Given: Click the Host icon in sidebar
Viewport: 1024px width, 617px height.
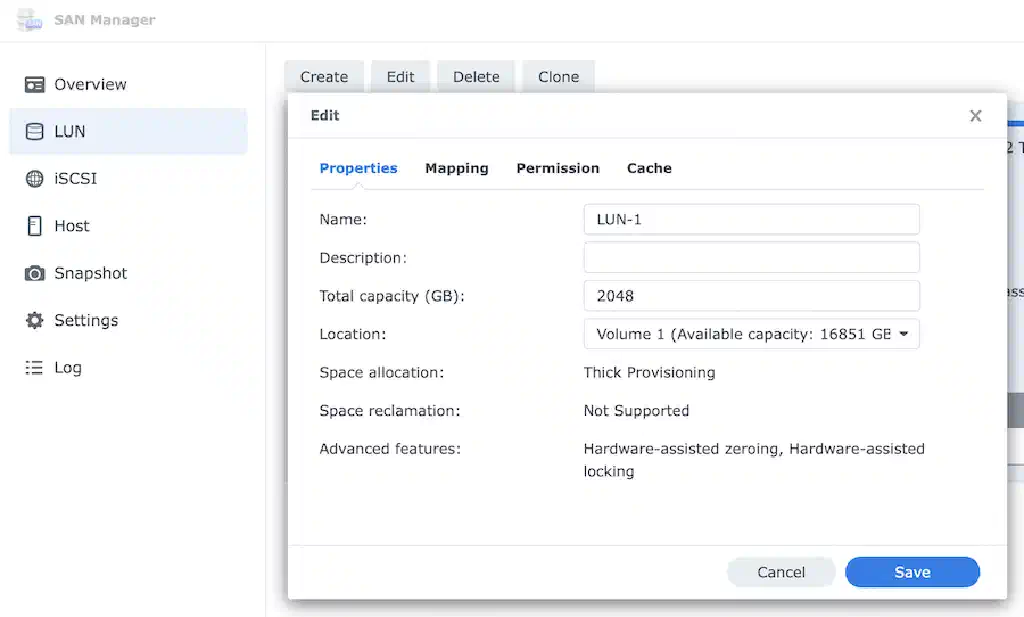Looking at the screenshot, I should (x=35, y=226).
